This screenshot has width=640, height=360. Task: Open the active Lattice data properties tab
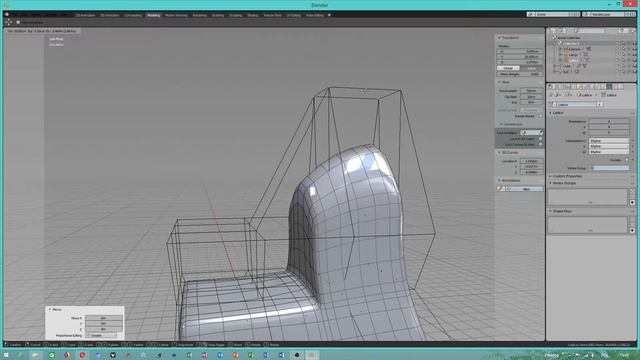pos(609,87)
